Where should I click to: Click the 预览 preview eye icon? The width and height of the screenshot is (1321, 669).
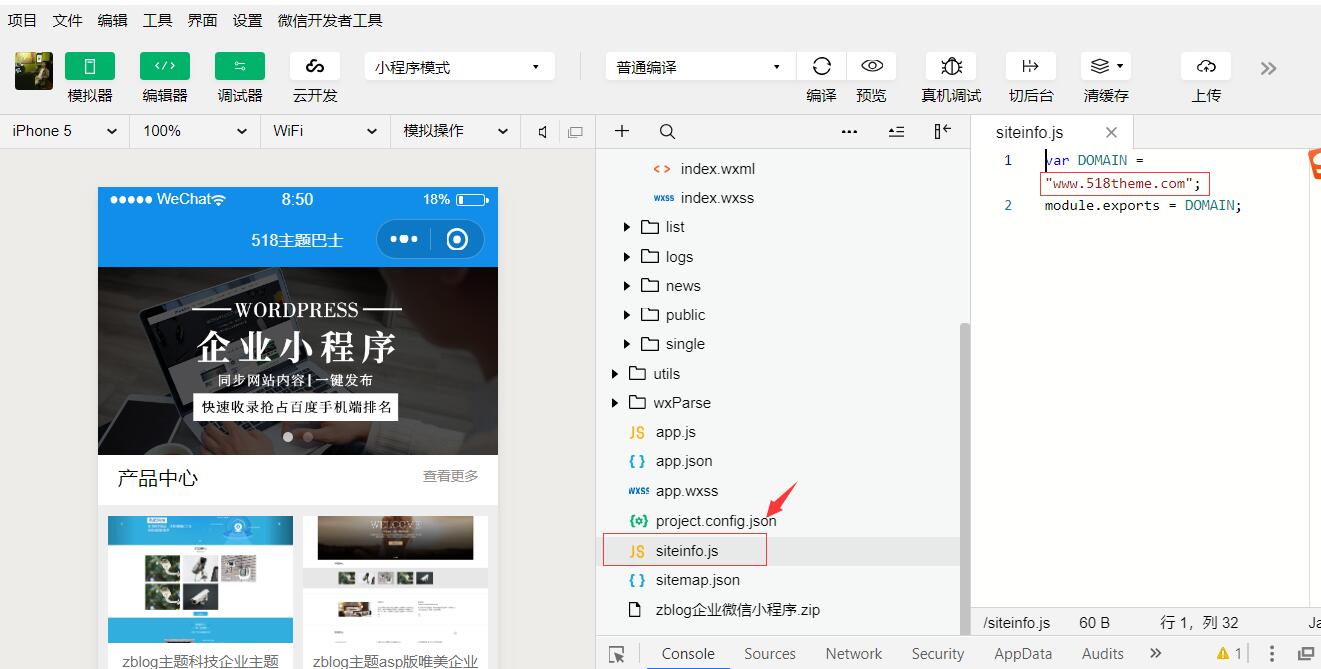coord(872,66)
